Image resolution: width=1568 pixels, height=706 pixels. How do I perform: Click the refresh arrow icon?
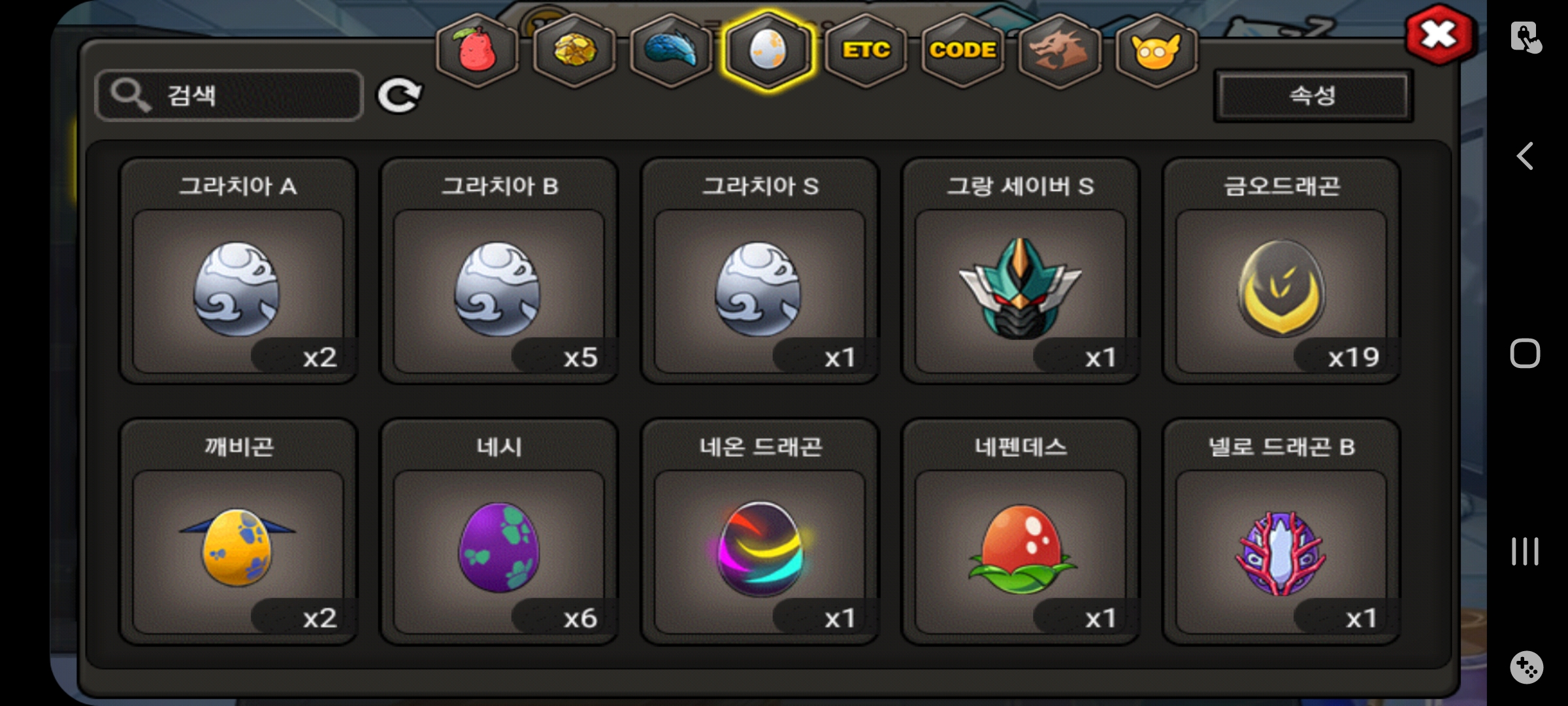[399, 95]
